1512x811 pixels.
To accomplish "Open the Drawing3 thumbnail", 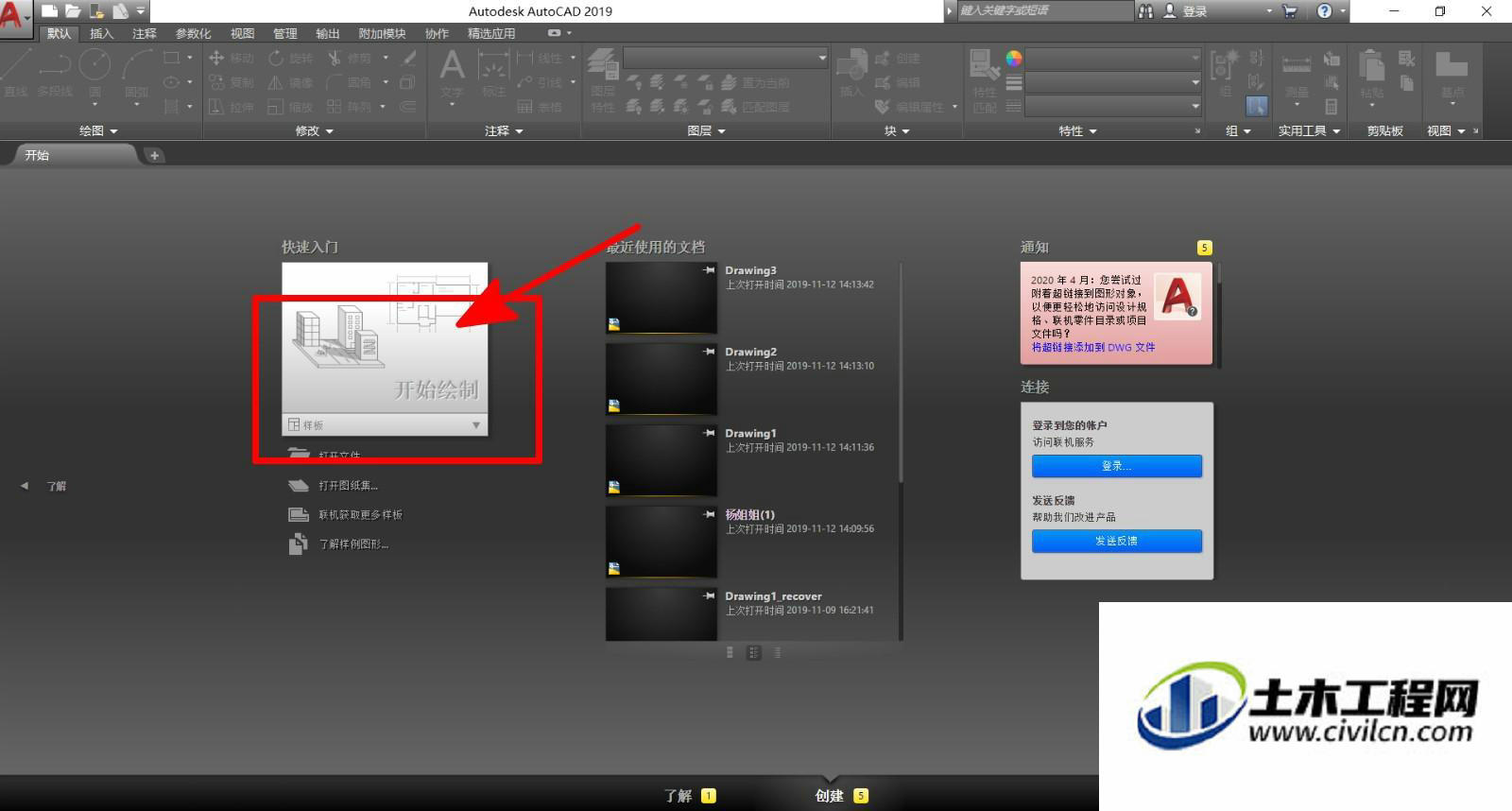I will [661, 298].
